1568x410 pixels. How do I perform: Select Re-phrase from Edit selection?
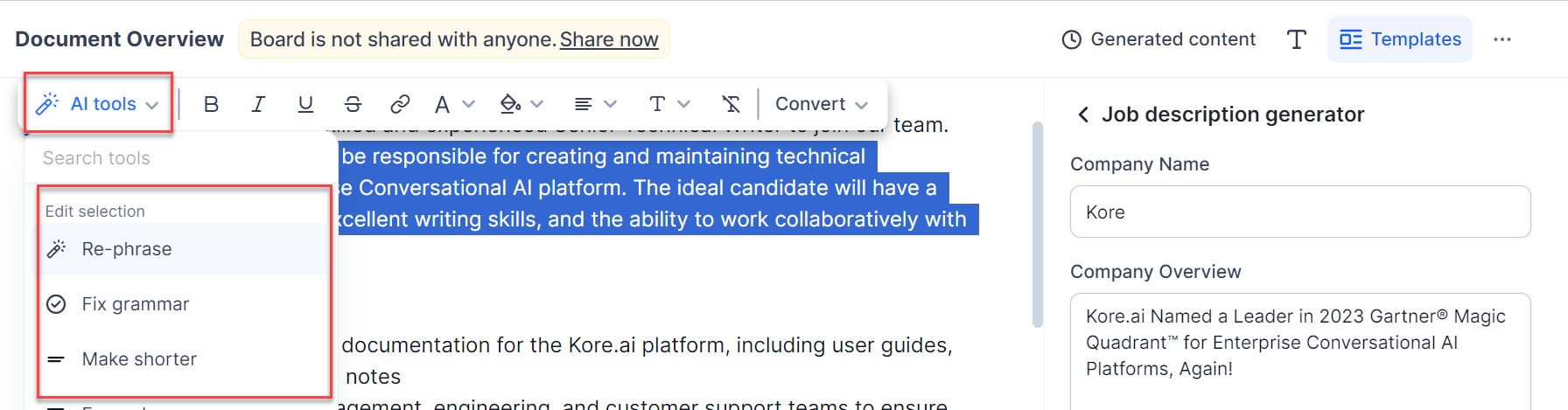click(127, 249)
